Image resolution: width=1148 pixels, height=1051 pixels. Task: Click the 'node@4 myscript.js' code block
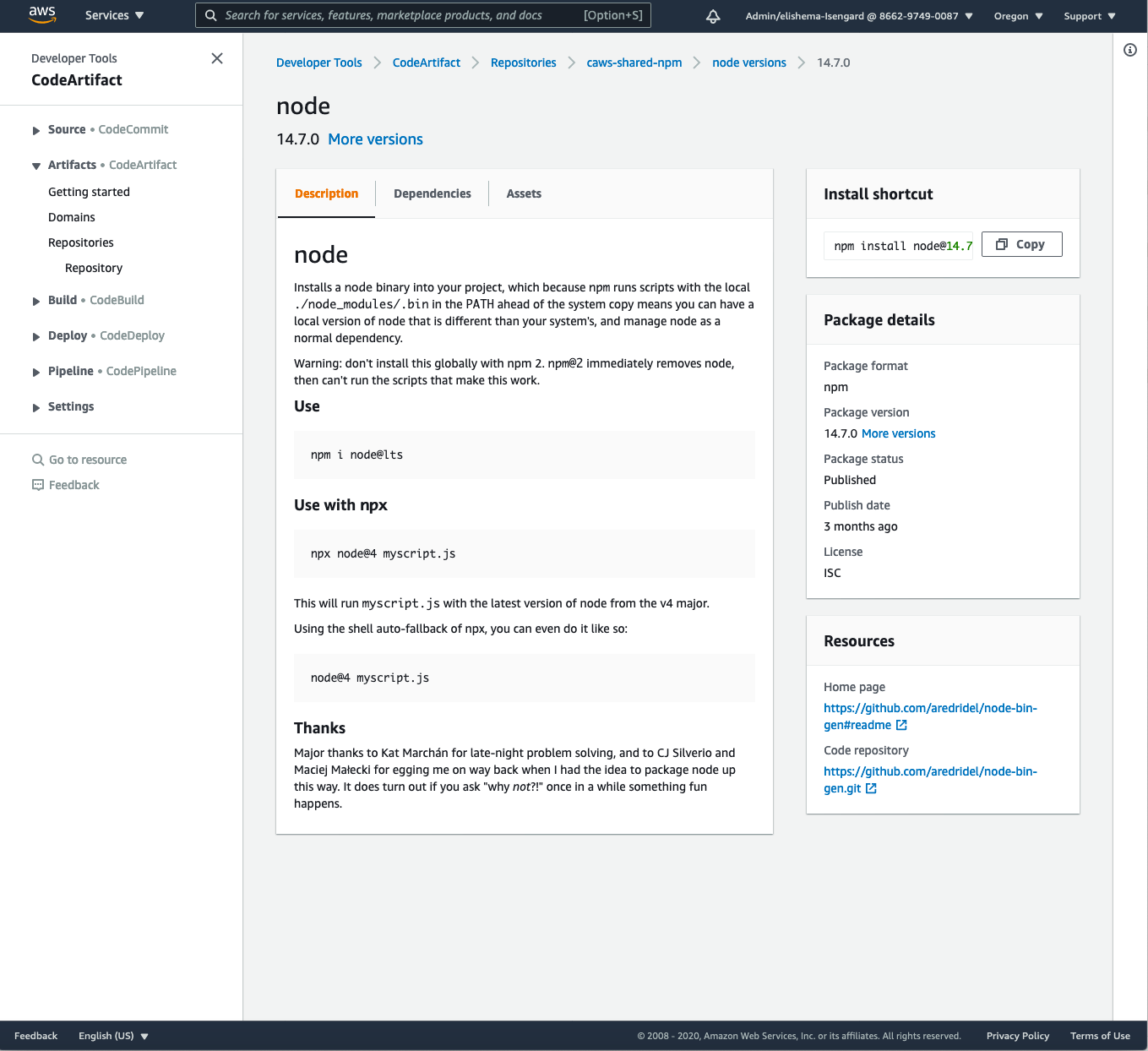525,678
